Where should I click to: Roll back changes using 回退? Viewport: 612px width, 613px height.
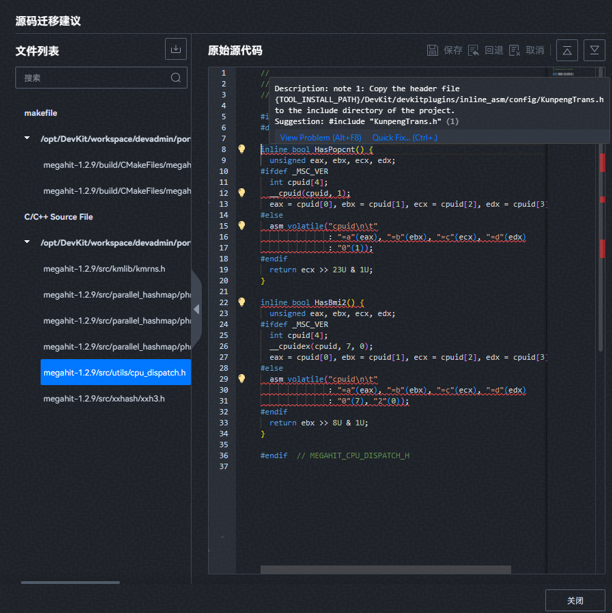click(x=486, y=50)
